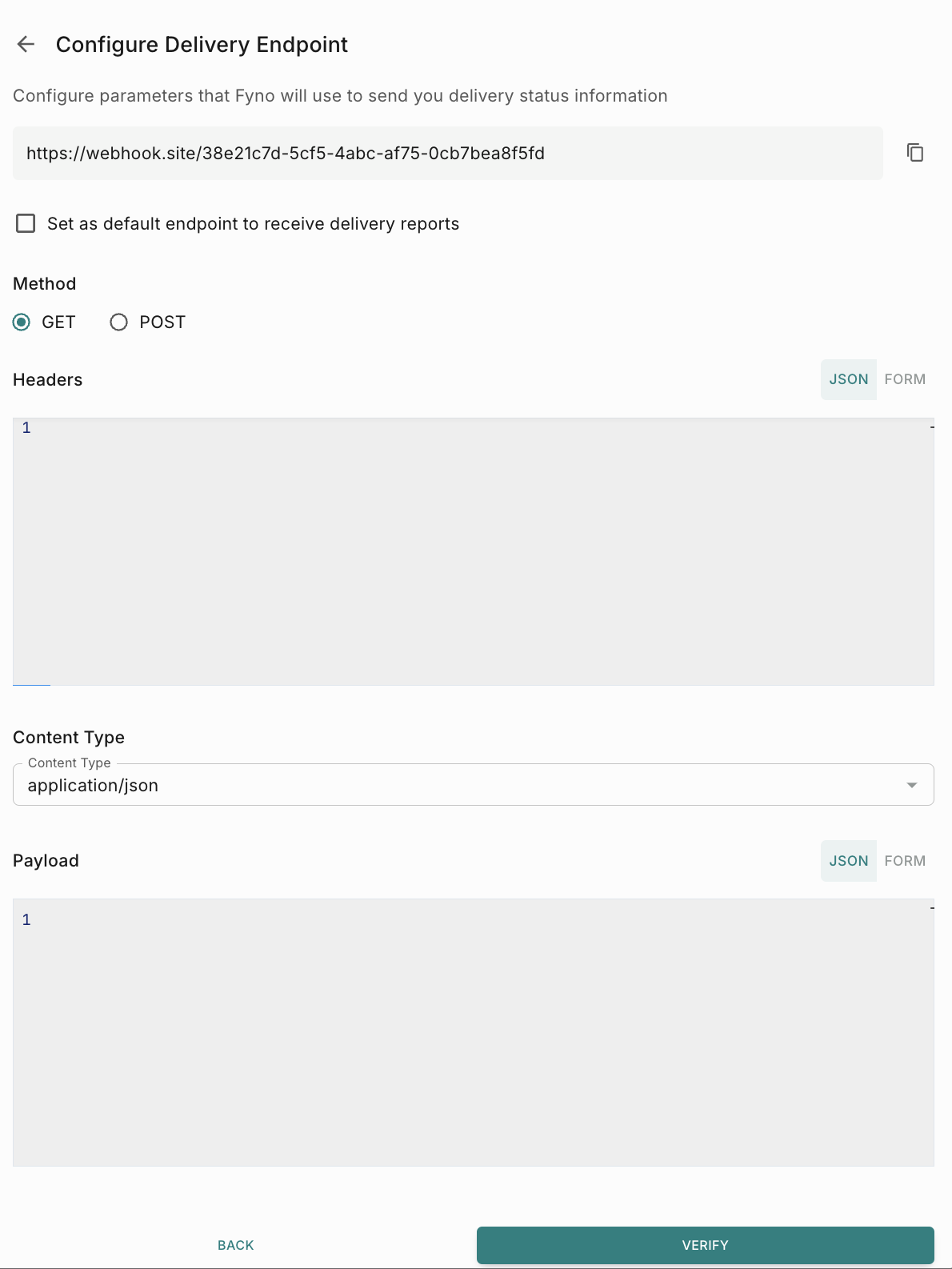Copy the webhook URL via copy icon
This screenshot has height=1269, width=952.
click(x=915, y=152)
